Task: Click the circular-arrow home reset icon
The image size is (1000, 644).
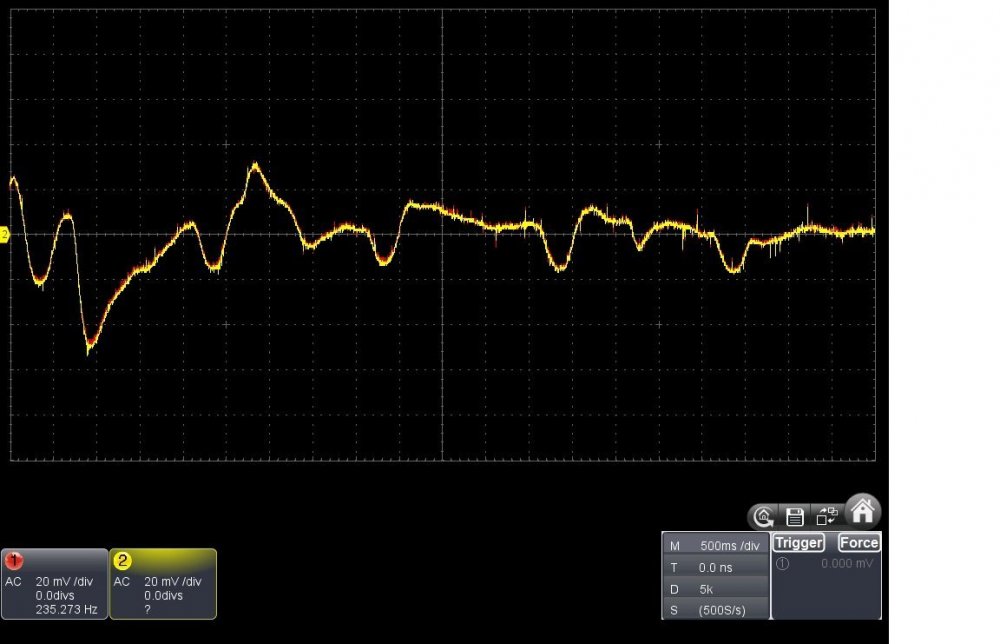Action: coord(763,517)
